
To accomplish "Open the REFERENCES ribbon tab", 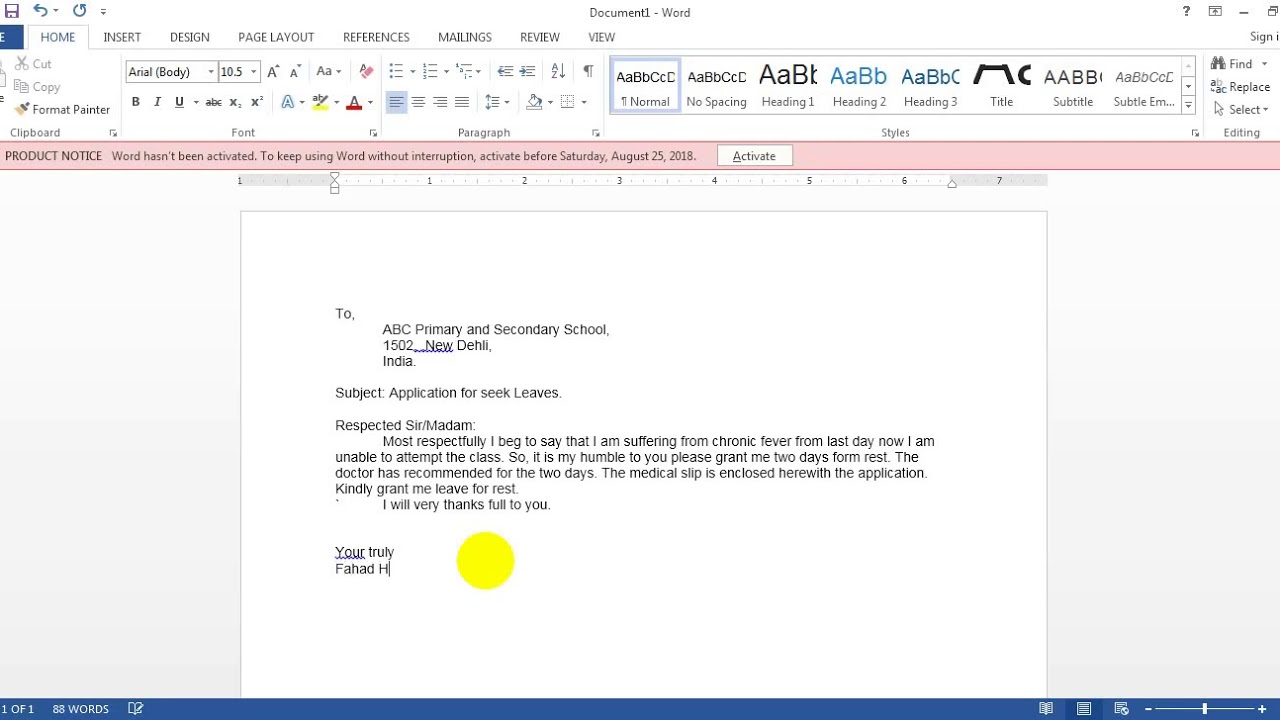I will [376, 37].
